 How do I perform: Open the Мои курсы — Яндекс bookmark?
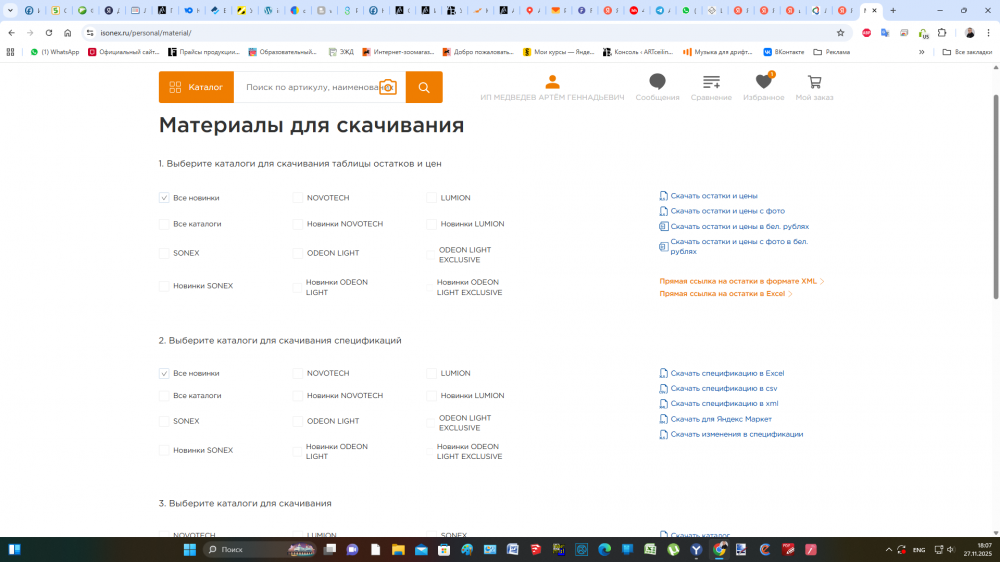559,52
